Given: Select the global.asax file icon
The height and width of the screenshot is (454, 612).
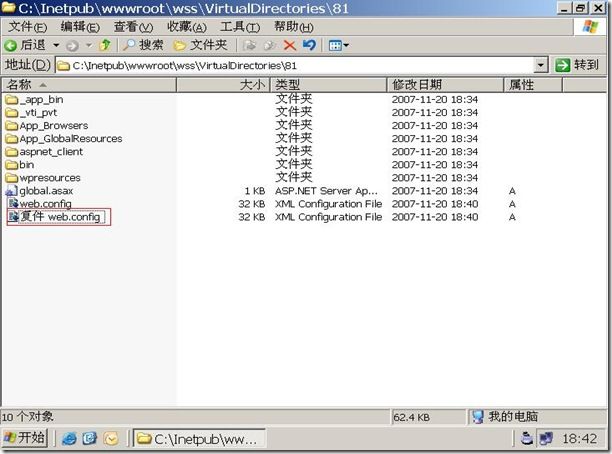Looking at the screenshot, I should 12,191.
